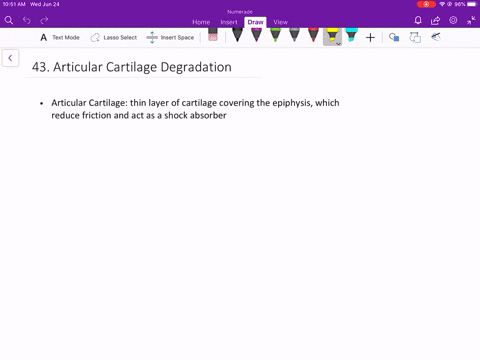Expand yellow highlighter options chevron

tap(338, 44)
